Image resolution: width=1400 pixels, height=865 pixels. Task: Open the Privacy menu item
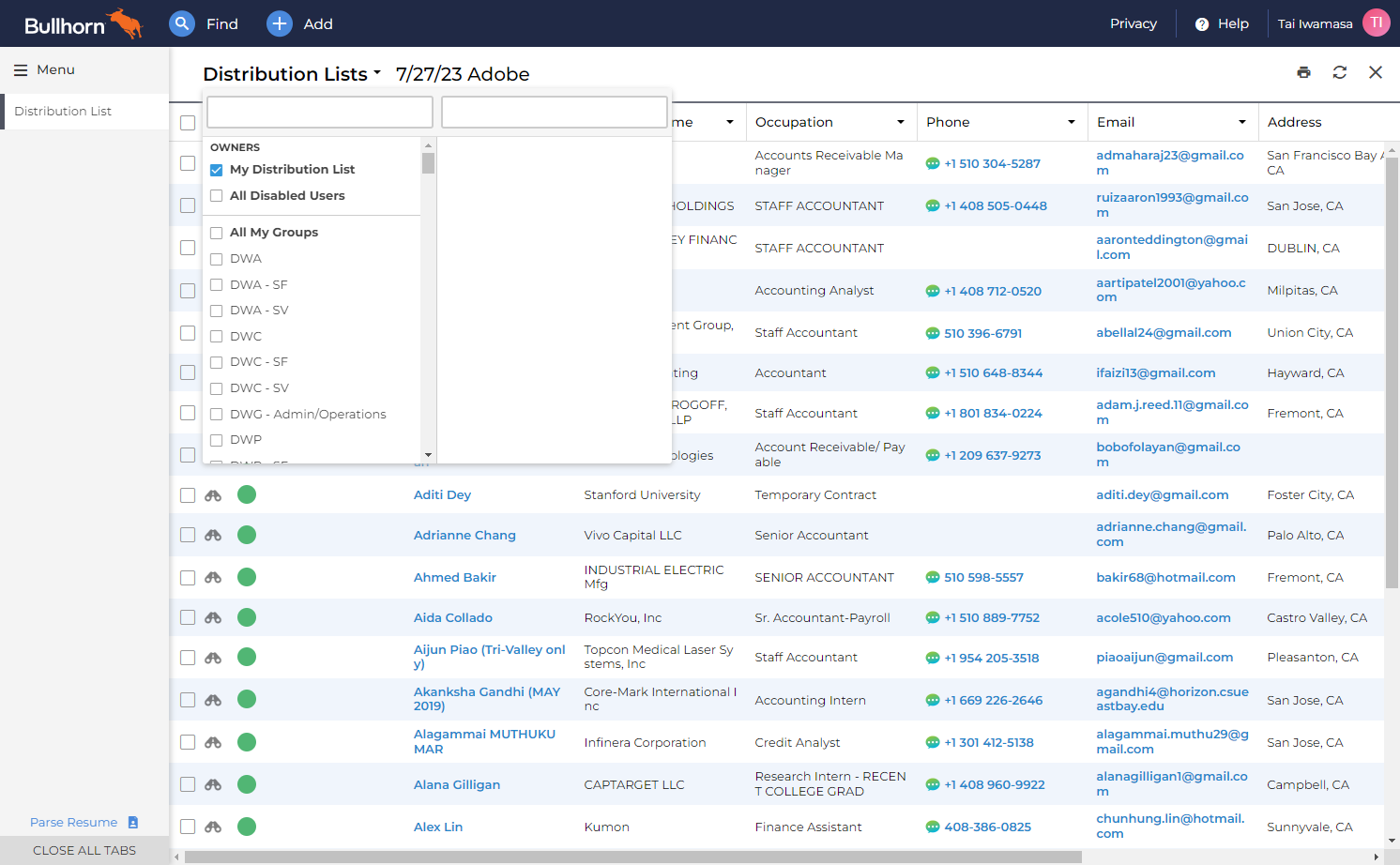1134,23
